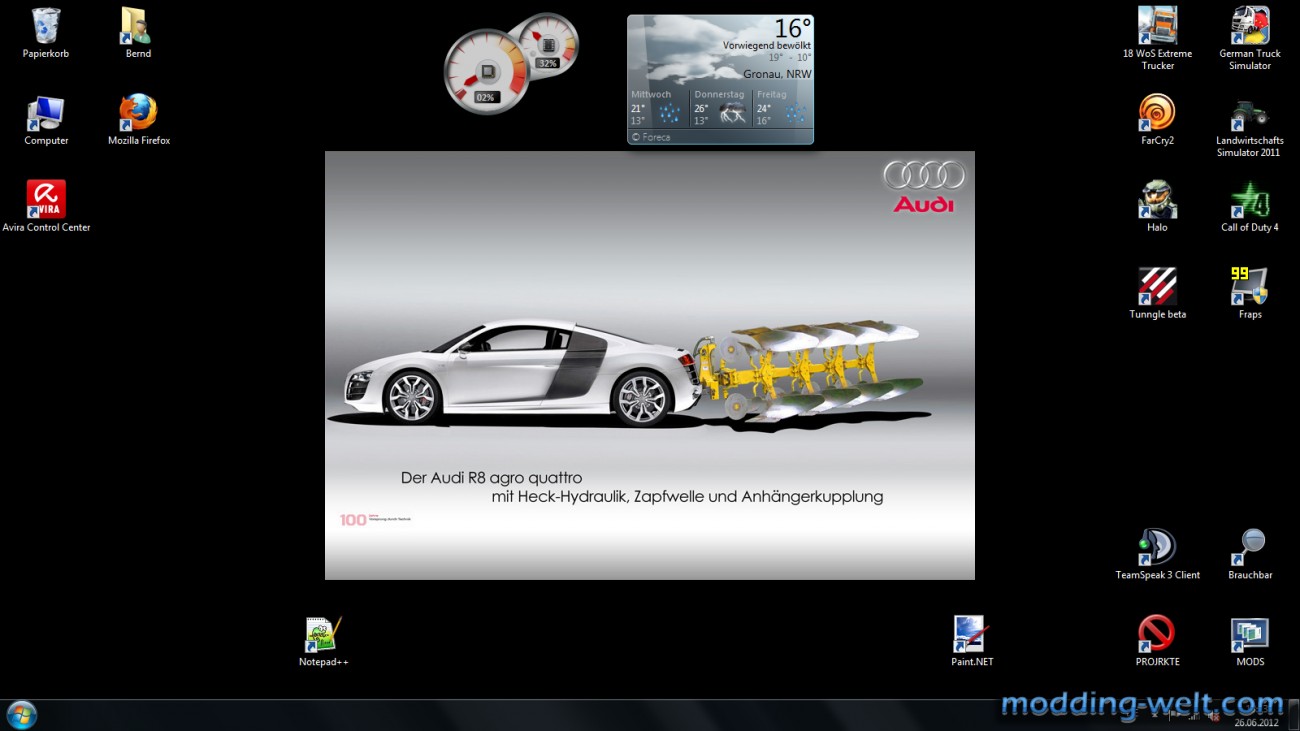Viewport: 1300px width, 731px height.
Task: Click the CPU usage gauge gadget
Action: [486, 70]
